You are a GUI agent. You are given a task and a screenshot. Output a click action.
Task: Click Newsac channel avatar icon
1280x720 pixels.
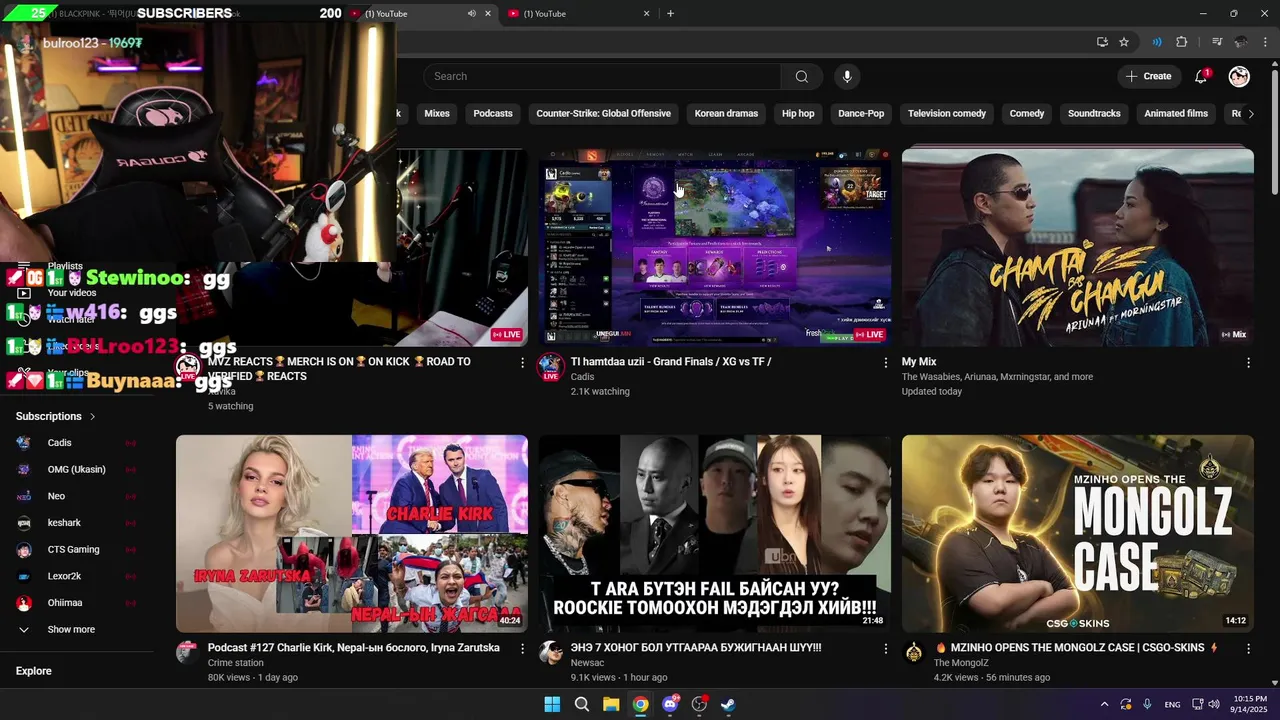[x=550, y=653]
